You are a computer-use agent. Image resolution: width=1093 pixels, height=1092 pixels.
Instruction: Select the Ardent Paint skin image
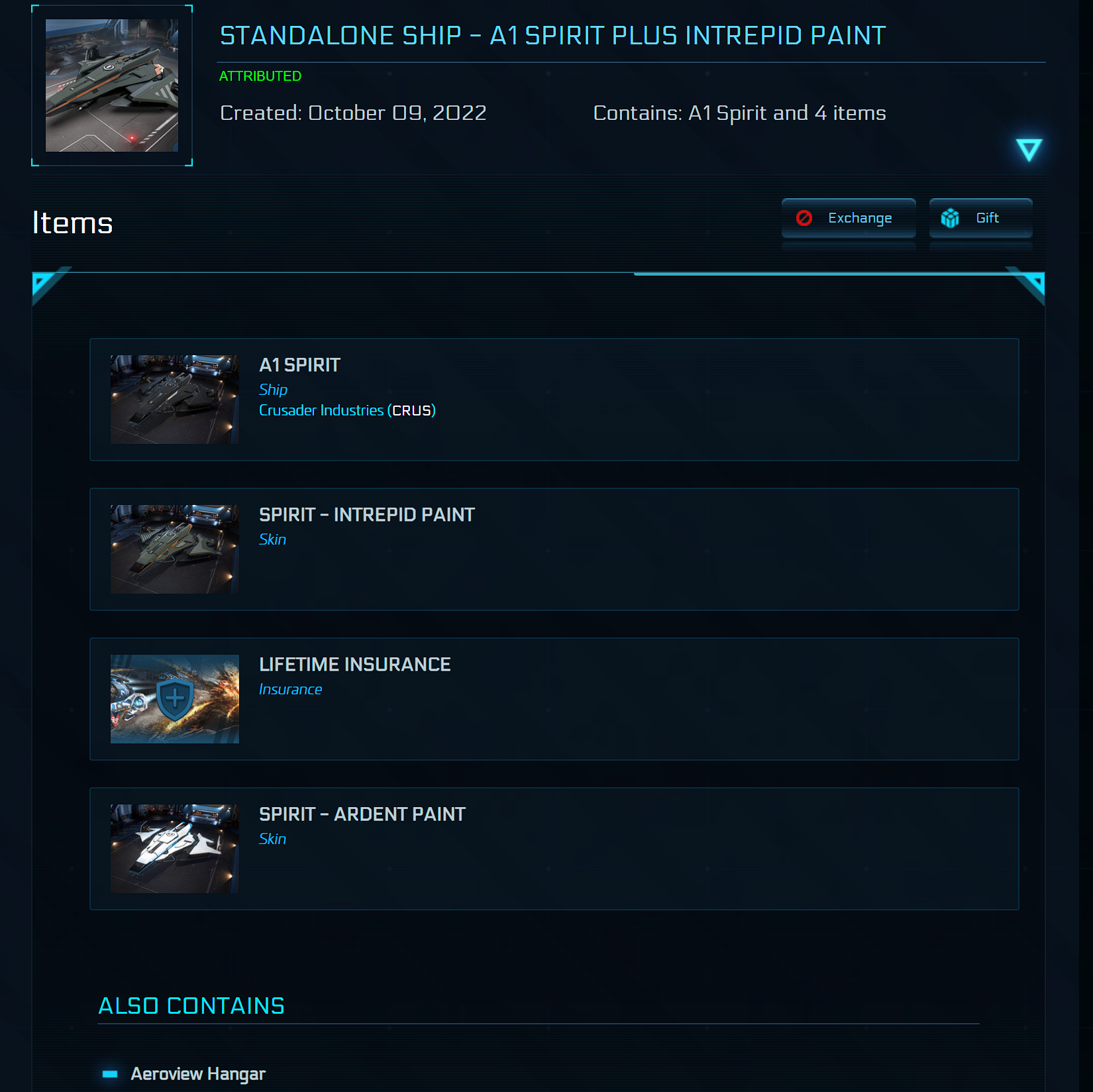click(x=175, y=849)
